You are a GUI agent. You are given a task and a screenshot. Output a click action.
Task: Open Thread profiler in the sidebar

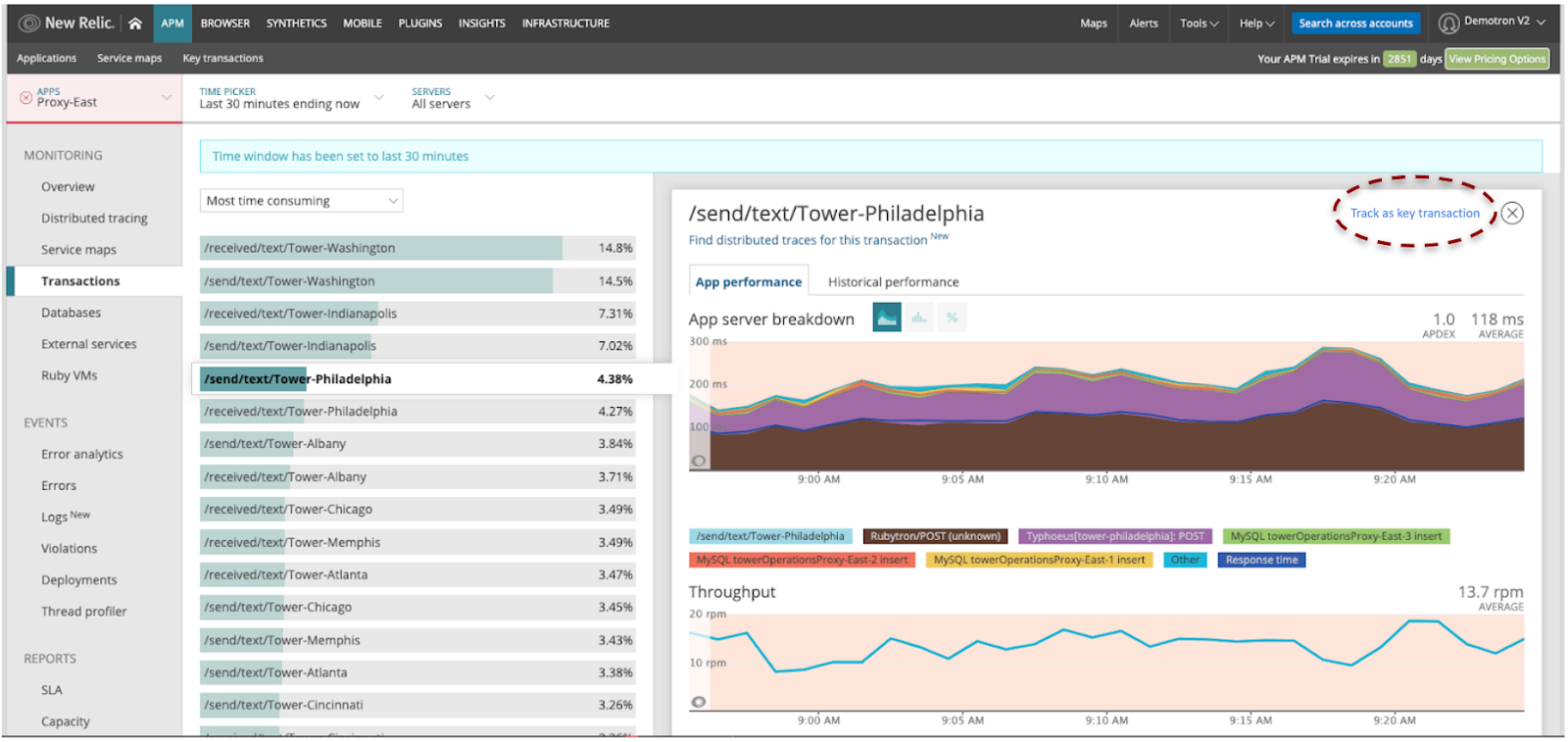[x=83, y=612]
